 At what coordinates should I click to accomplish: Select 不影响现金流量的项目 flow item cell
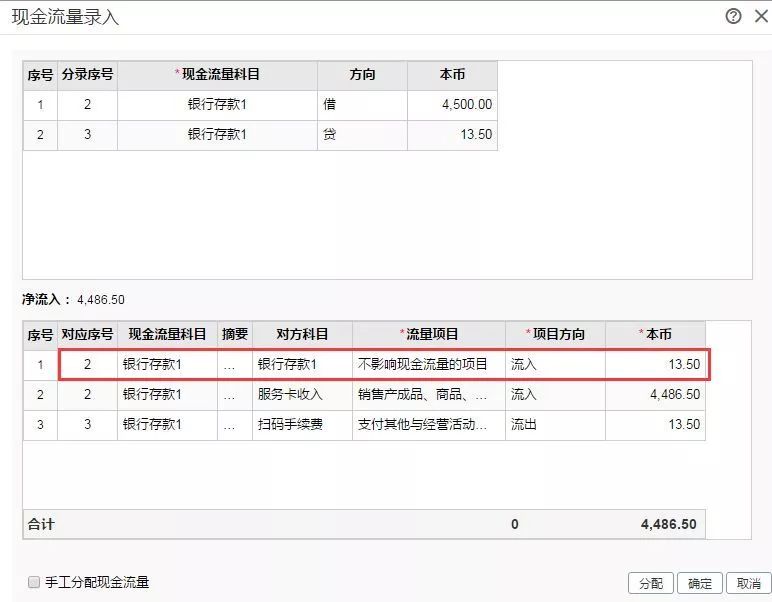point(428,365)
